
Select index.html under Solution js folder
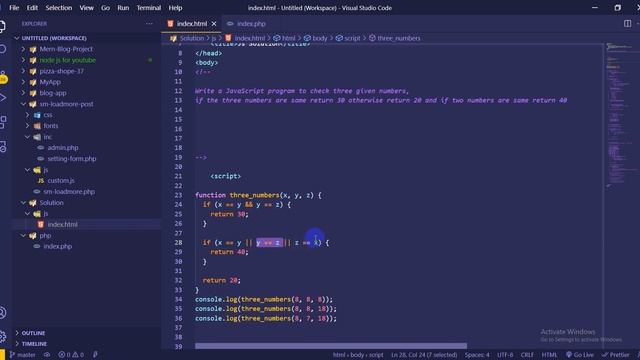[x=87, y=224]
